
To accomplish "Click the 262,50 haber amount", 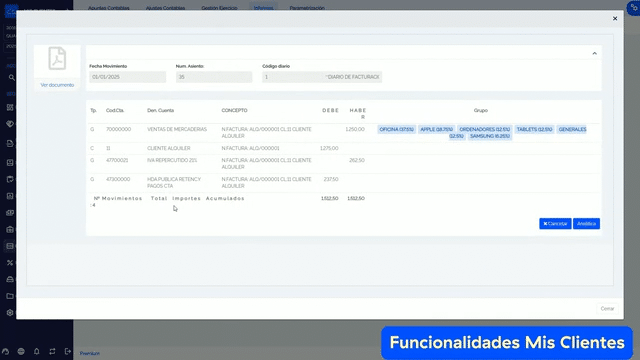I will point(357,160).
